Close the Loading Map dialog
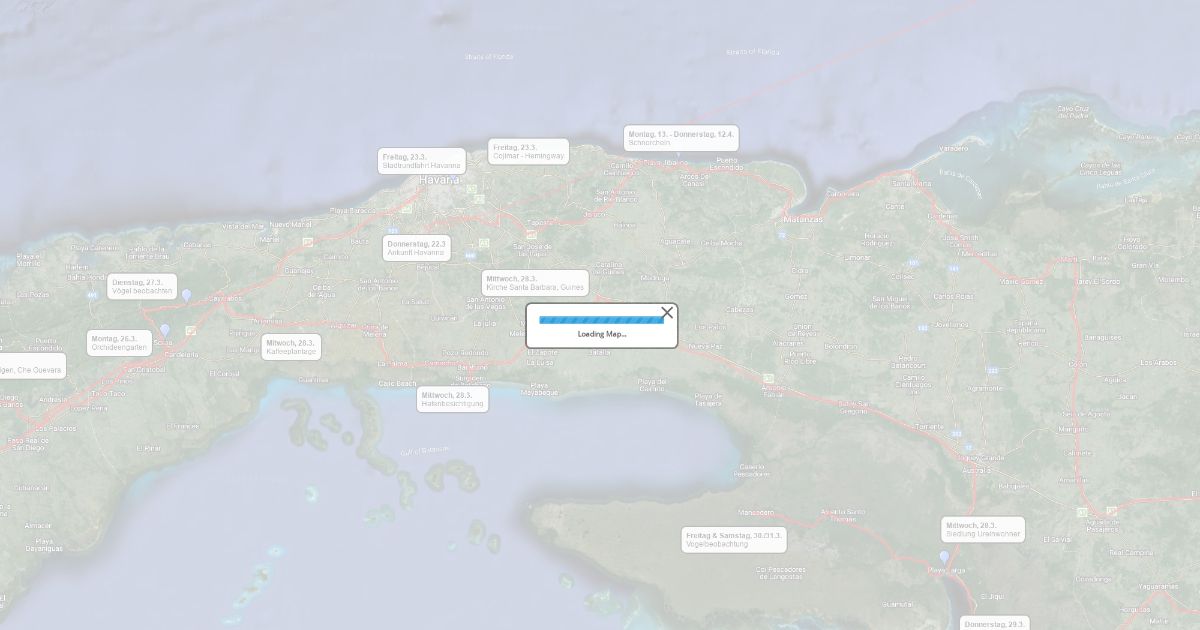This screenshot has height=630, width=1200. [667, 313]
